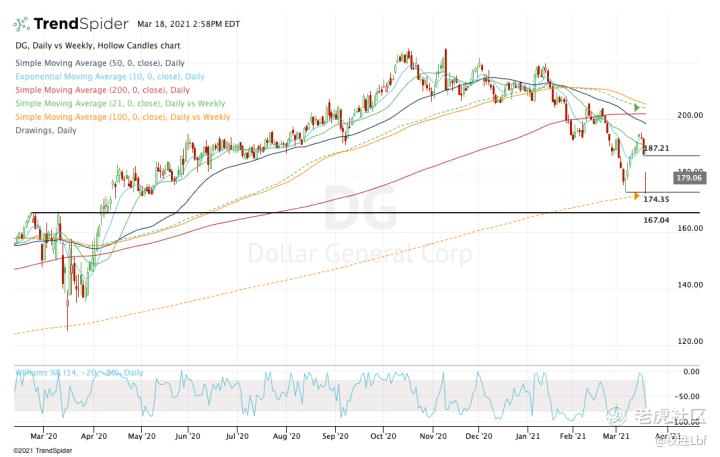This screenshot has width=720, height=457.
Task: Select the 'Simple Moving Average (200, 0, close), Daily' legend
Action: point(102,90)
